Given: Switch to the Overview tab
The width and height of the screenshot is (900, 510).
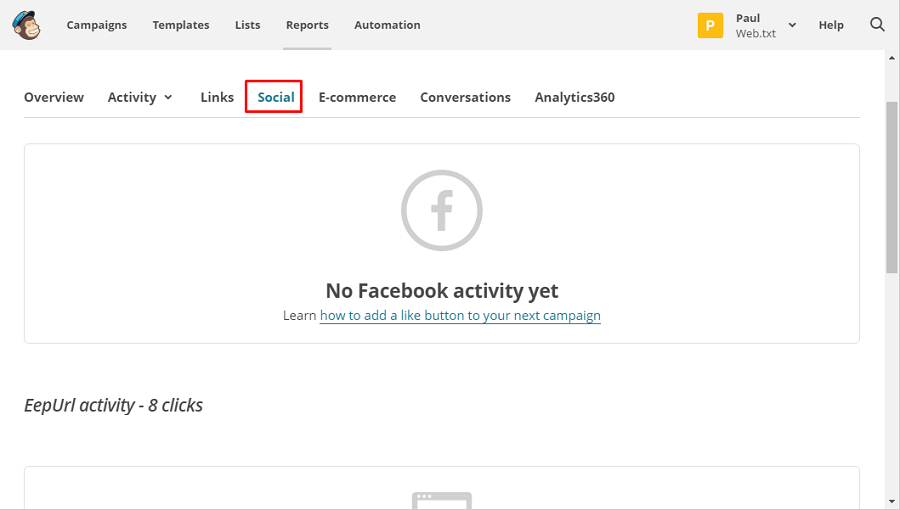Looking at the screenshot, I should coord(54,98).
